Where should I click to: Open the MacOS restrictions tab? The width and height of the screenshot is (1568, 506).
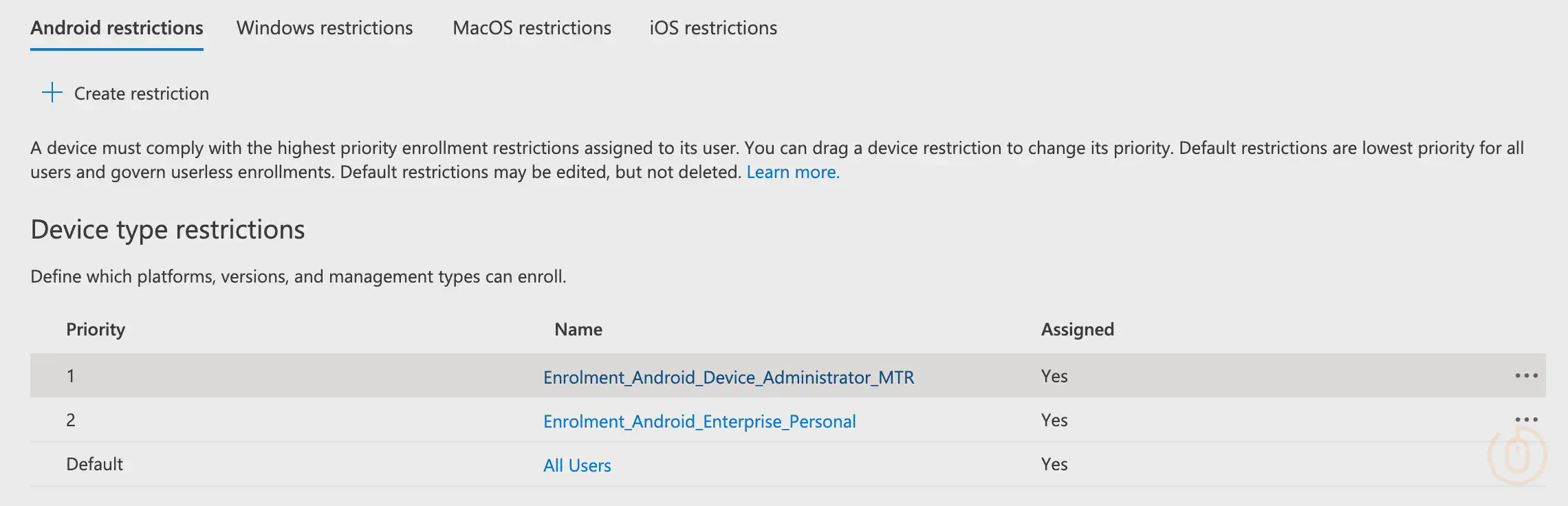[532, 28]
